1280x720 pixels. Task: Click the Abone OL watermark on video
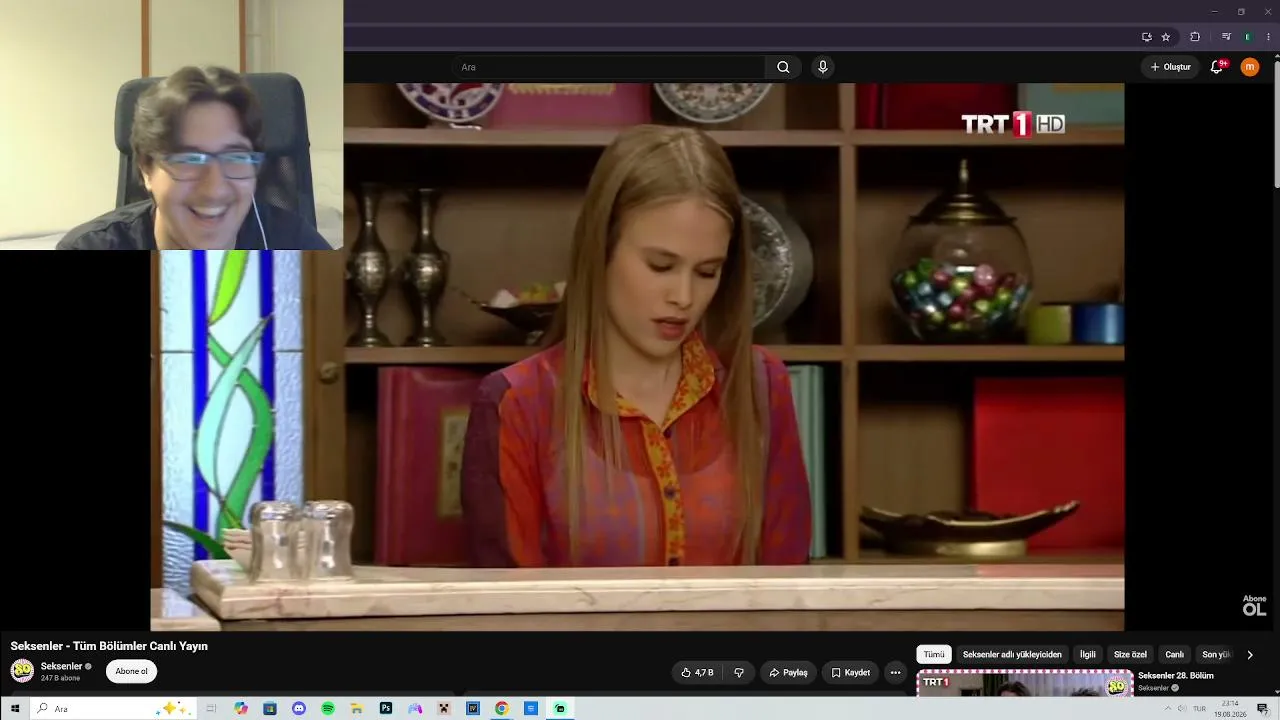pyautogui.click(x=1254, y=605)
